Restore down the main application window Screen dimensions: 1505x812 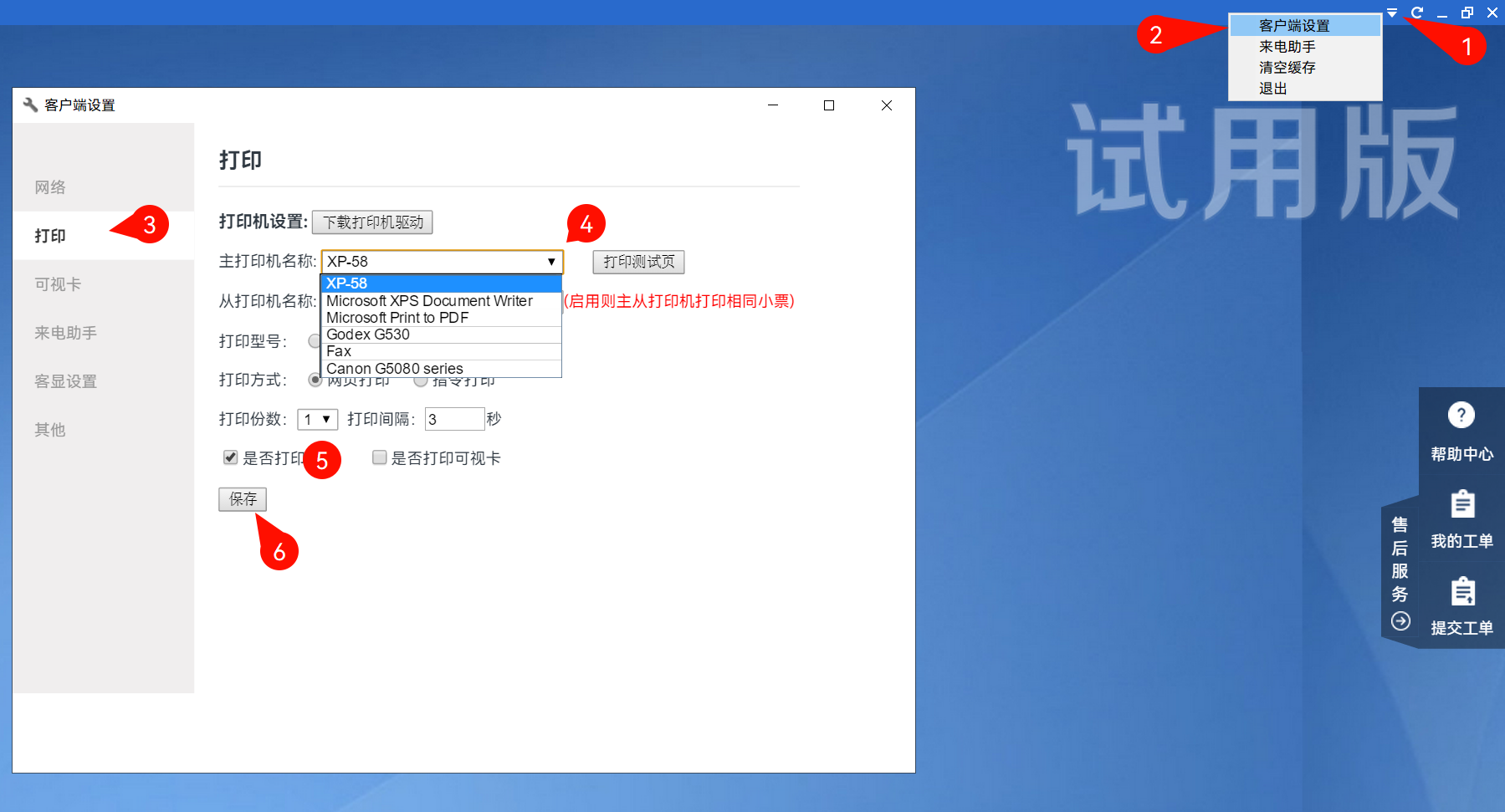click(x=1467, y=13)
